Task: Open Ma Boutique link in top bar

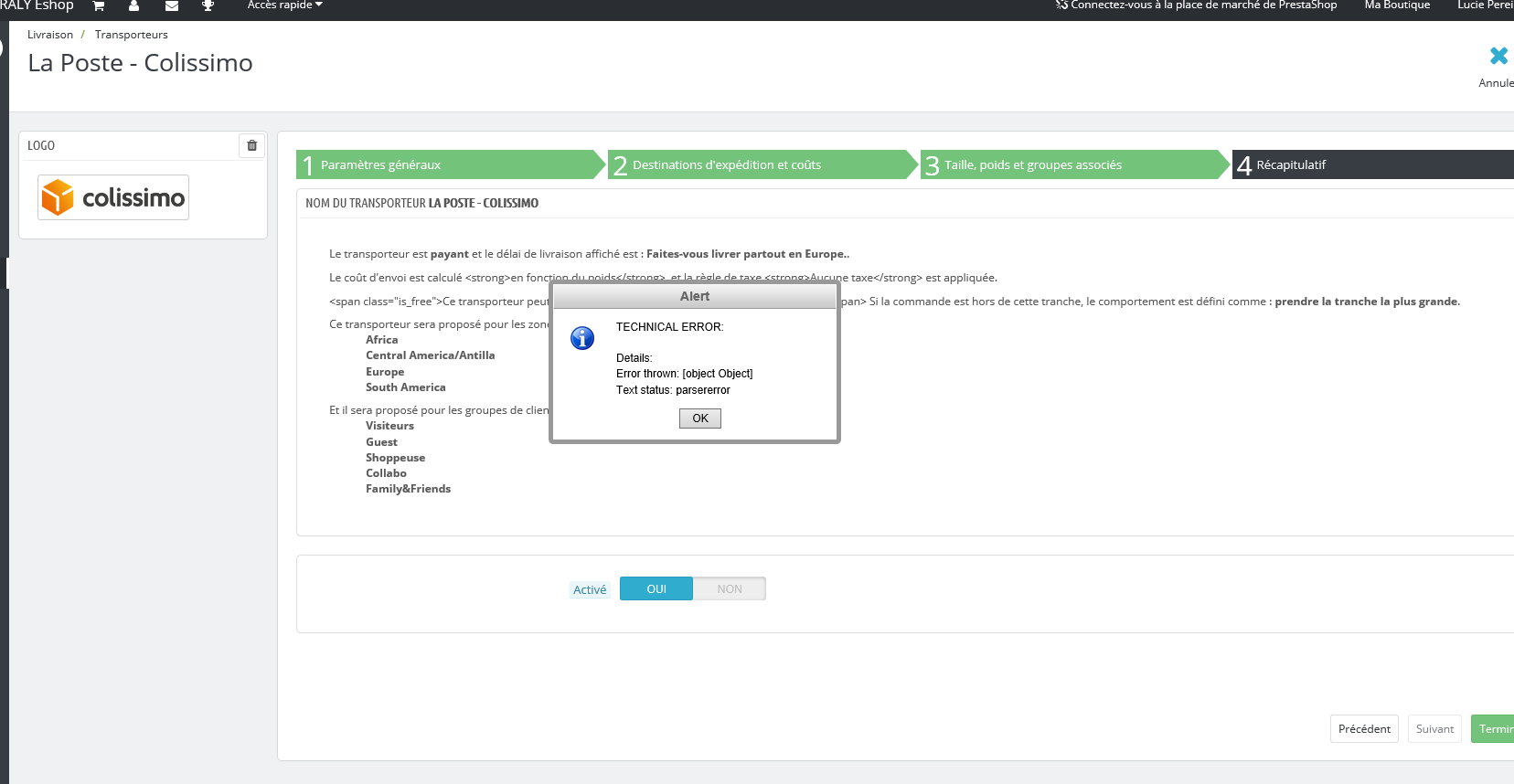Action: coord(1397,5)
